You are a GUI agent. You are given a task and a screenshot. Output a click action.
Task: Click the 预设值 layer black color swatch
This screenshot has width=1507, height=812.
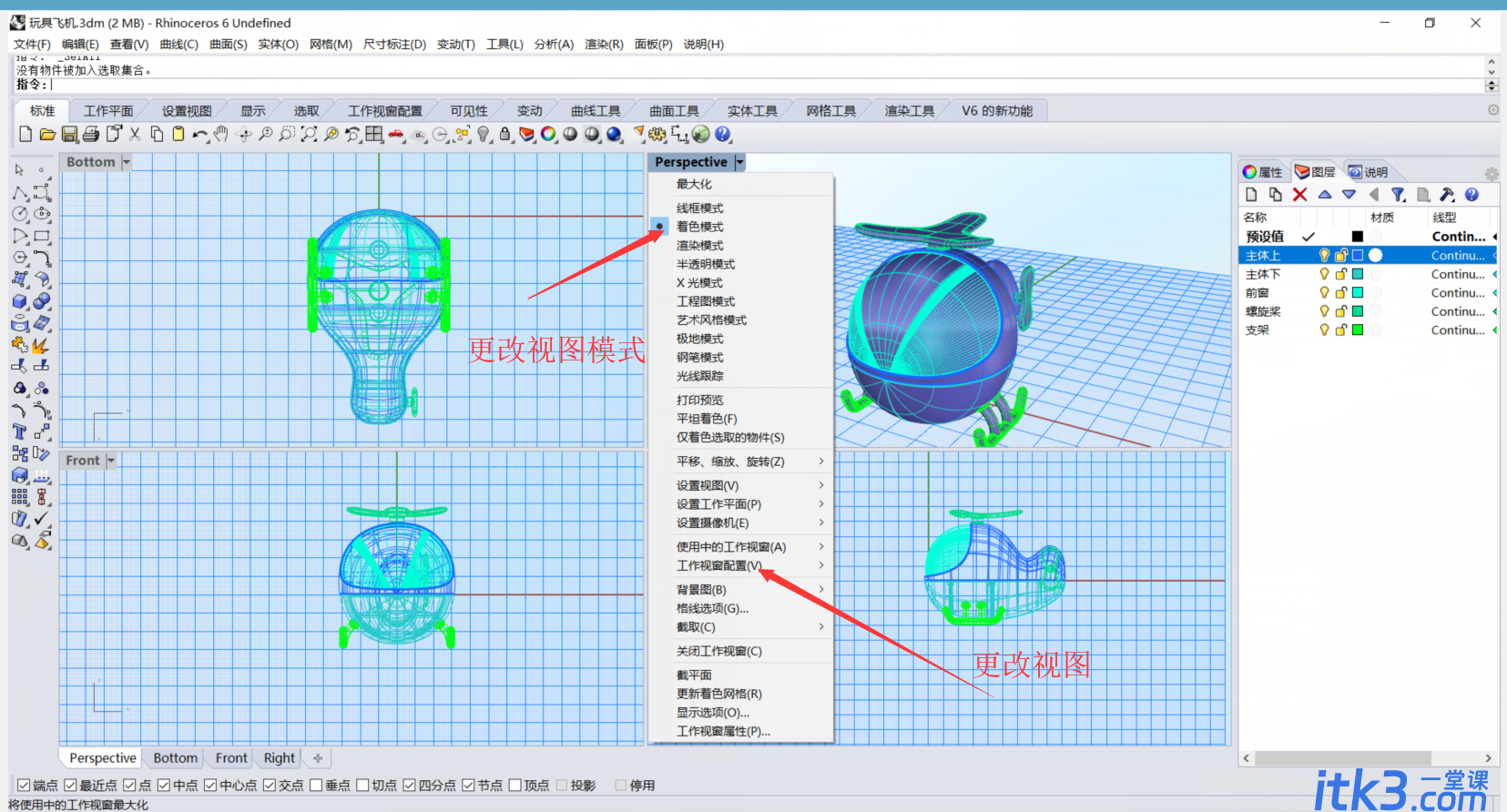[1358, 237]
